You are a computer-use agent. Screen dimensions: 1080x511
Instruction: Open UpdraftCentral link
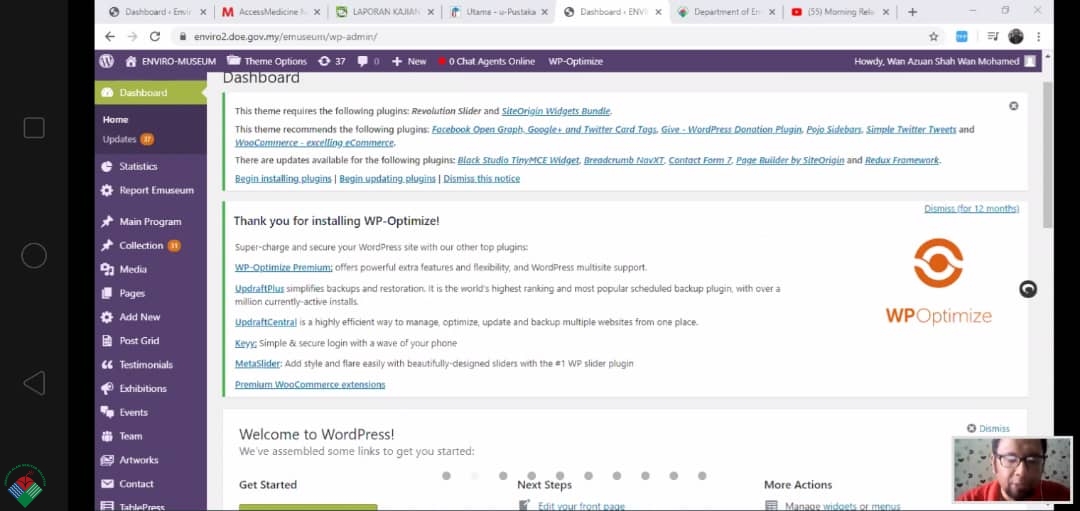tap(266, 322)
